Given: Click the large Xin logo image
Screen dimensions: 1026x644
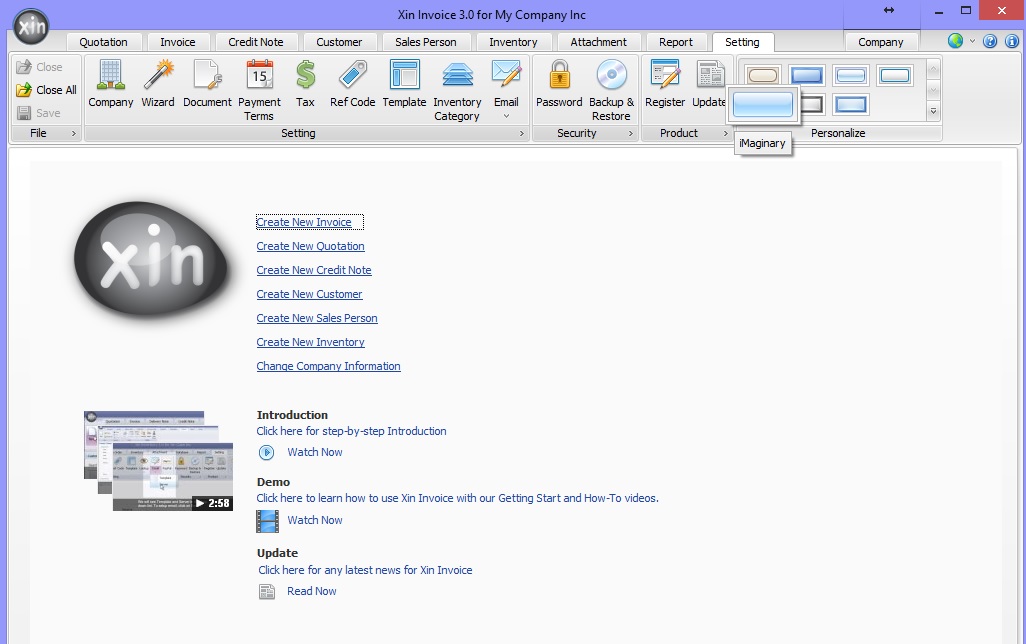Looking at the screenshot, I should [x=150, y=259].
